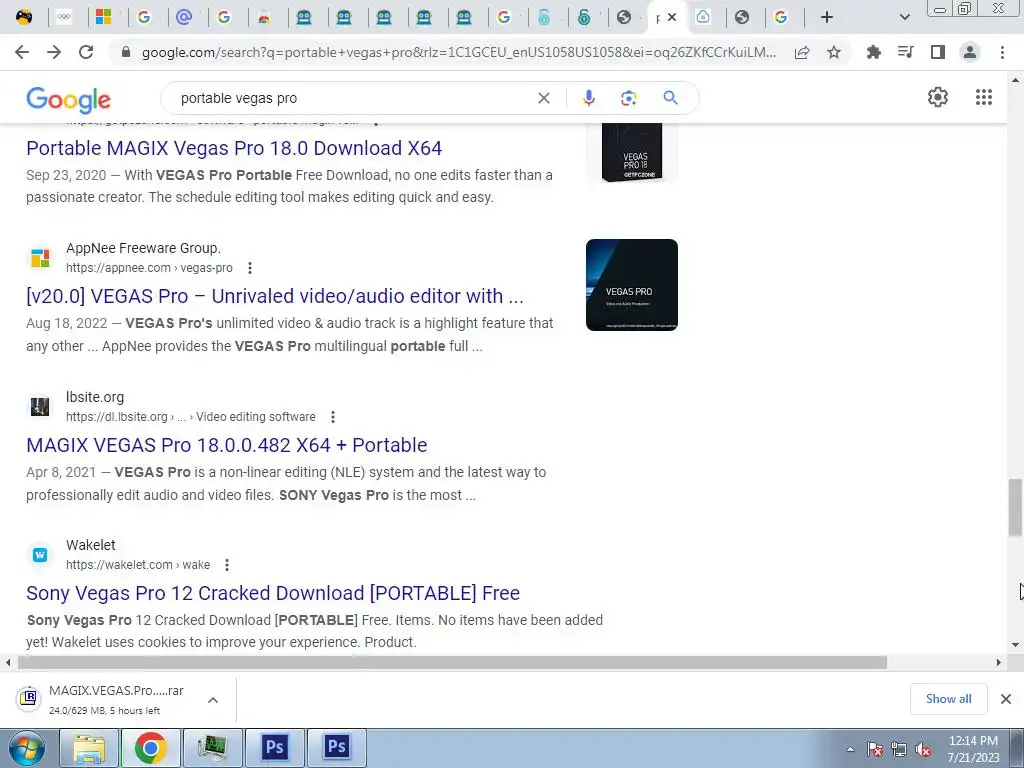Close the current active tab
The width and height of the screenshot is (1024, 768).
click(x=672, y=18)
